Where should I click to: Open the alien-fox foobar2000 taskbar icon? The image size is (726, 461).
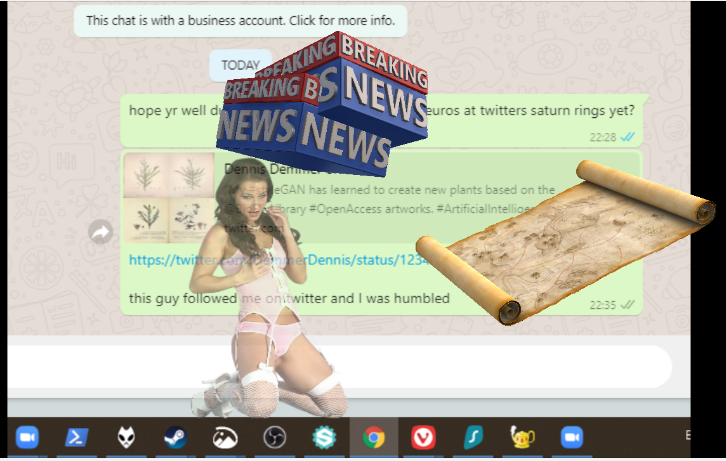[x=126, y=437]
